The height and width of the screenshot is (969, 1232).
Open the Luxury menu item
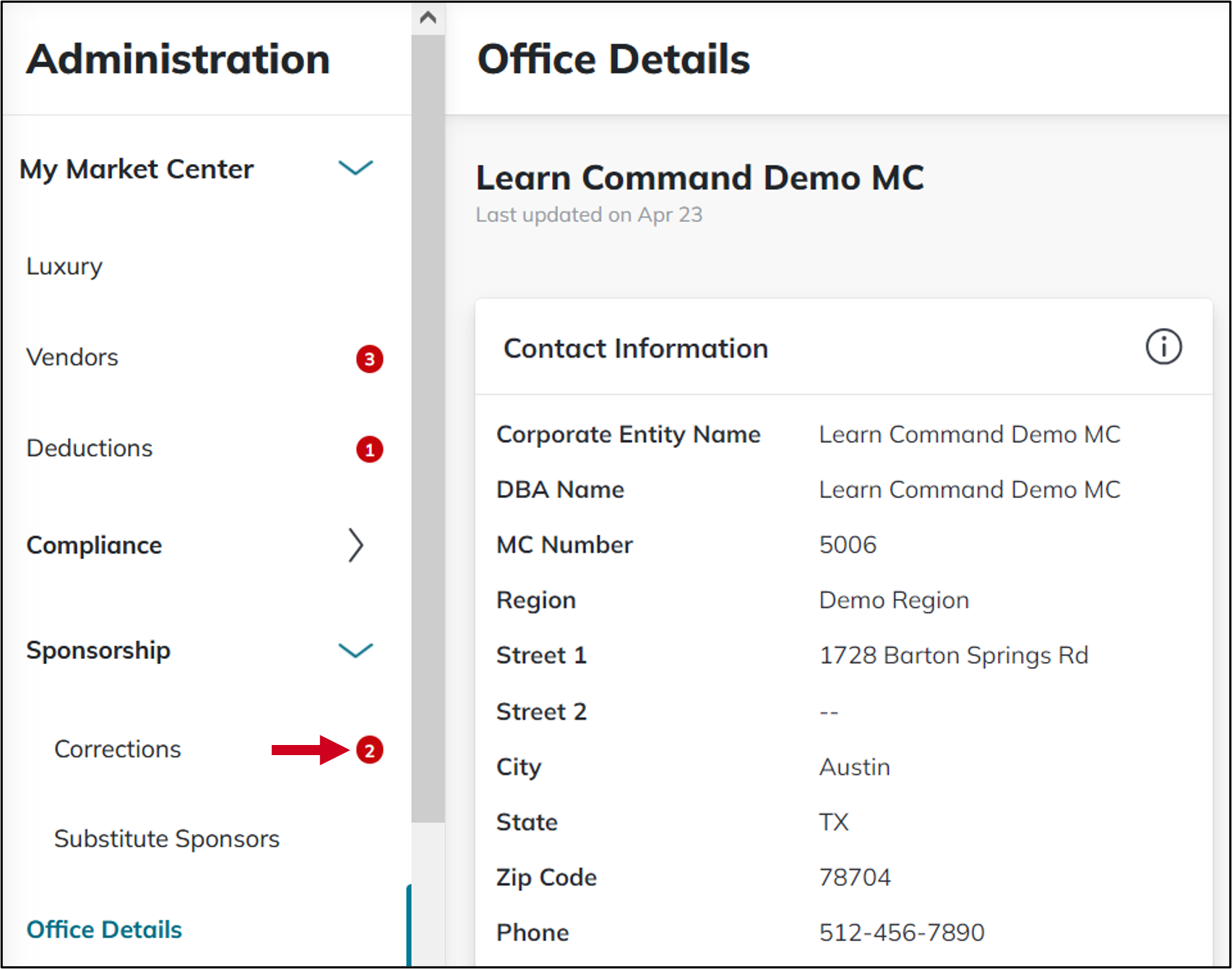[64, 267]
